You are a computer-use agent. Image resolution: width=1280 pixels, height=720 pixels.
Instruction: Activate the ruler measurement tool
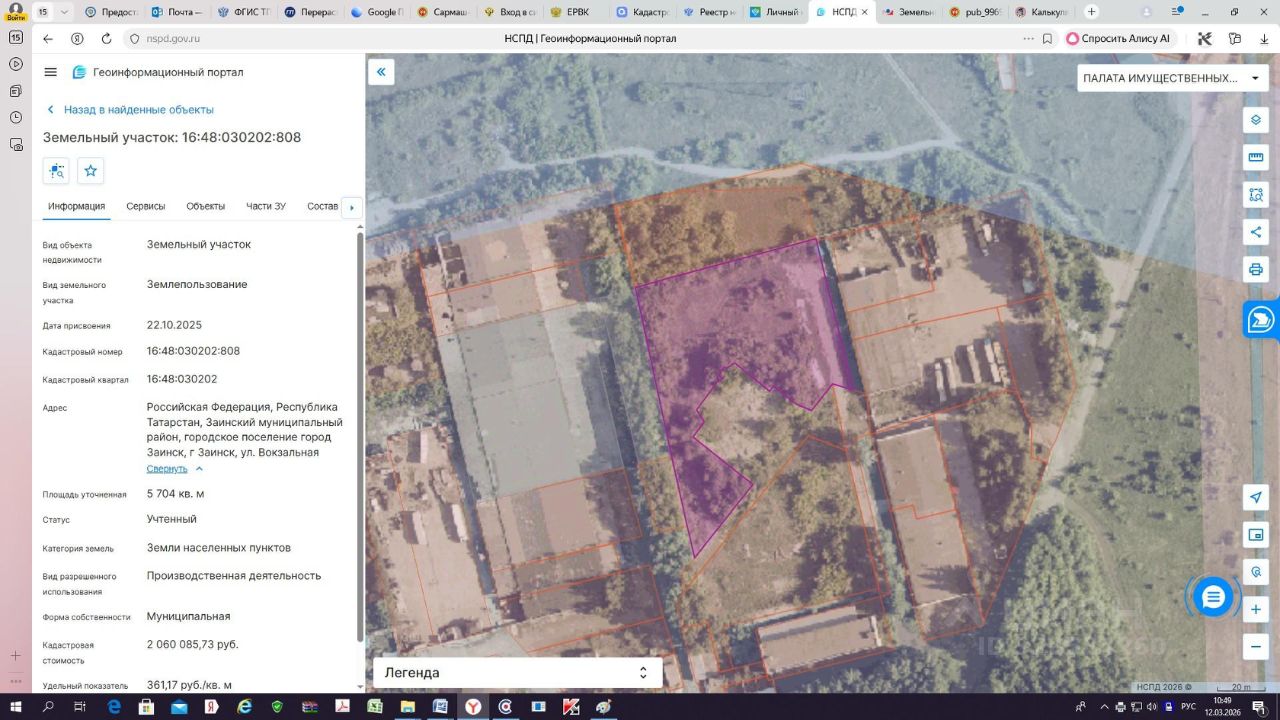coord(1256,158)
